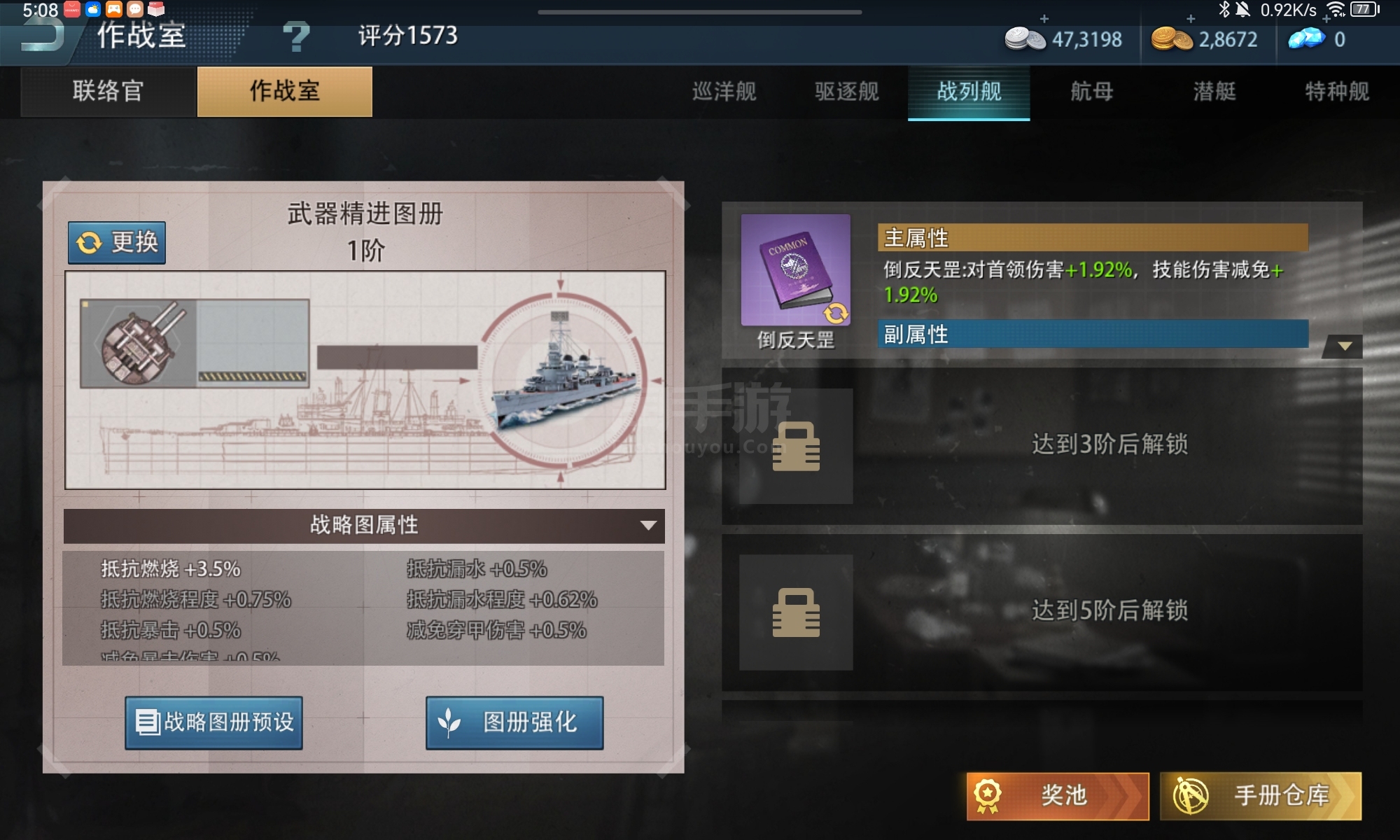The image size is (1400, 840).
Task: Select the 航母 ship tab
Action: click(1091, 92)
